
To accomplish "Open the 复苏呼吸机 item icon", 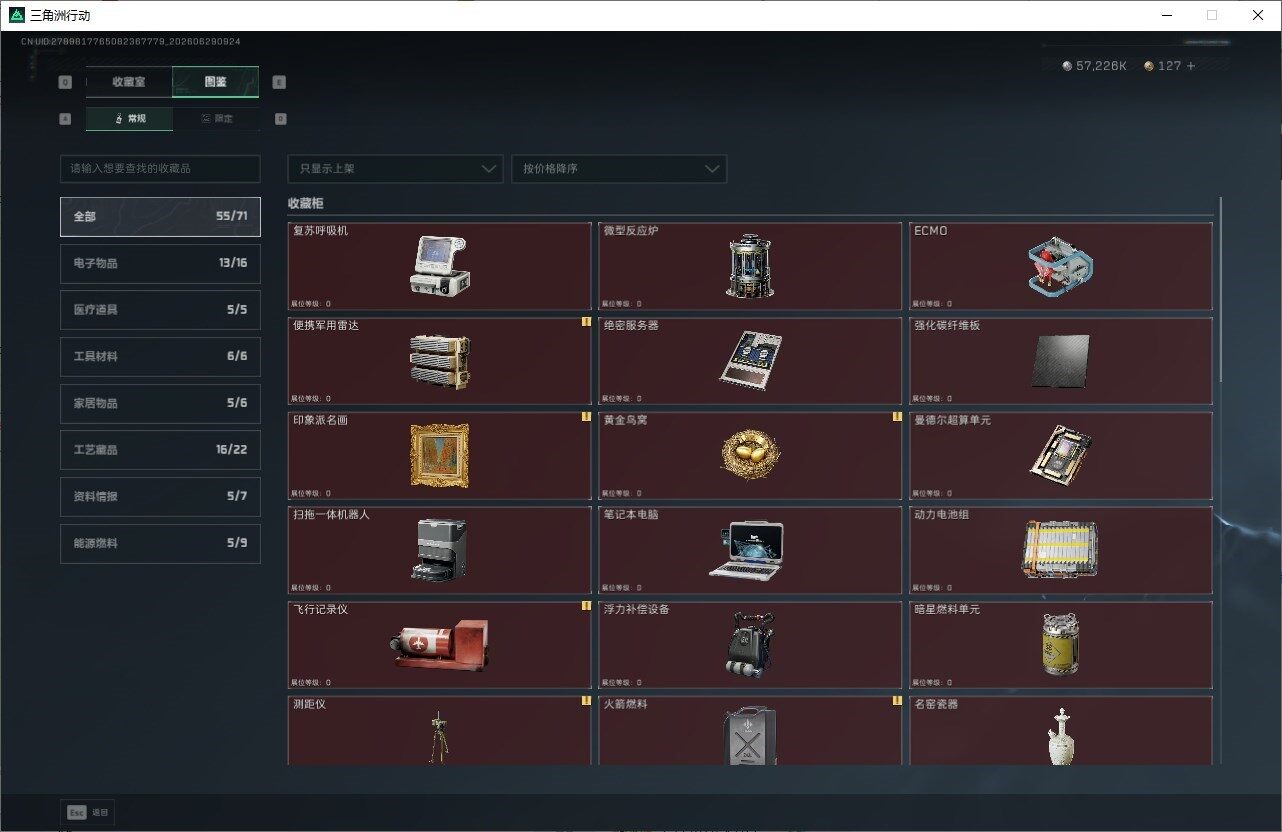I will click(440, 265).
